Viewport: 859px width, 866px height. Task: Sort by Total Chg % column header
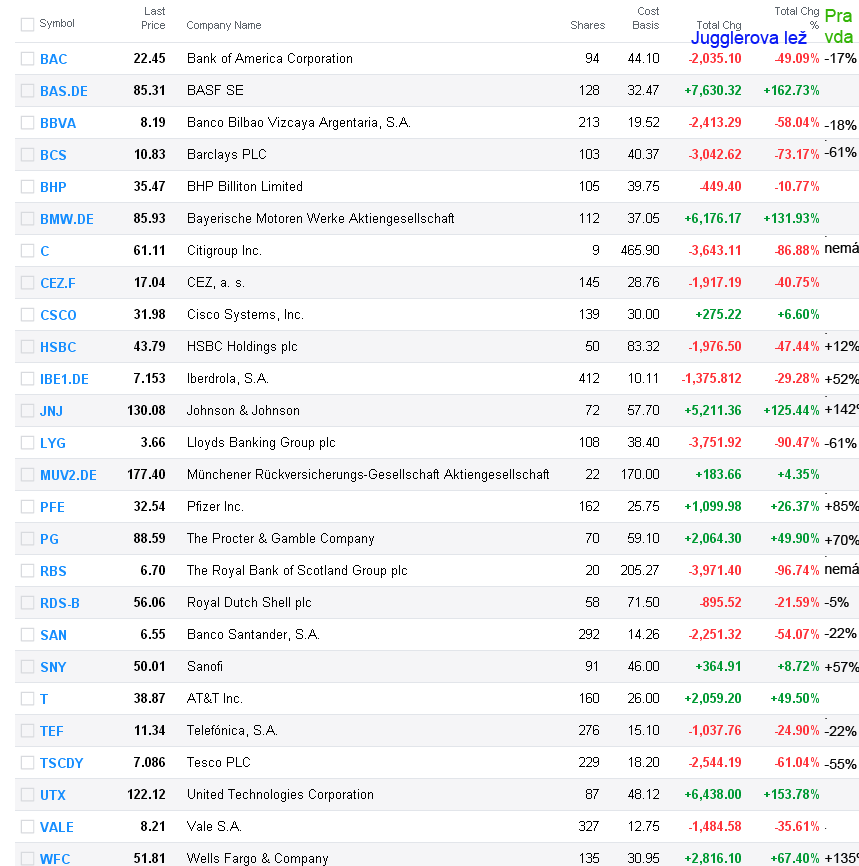point(797,18)
